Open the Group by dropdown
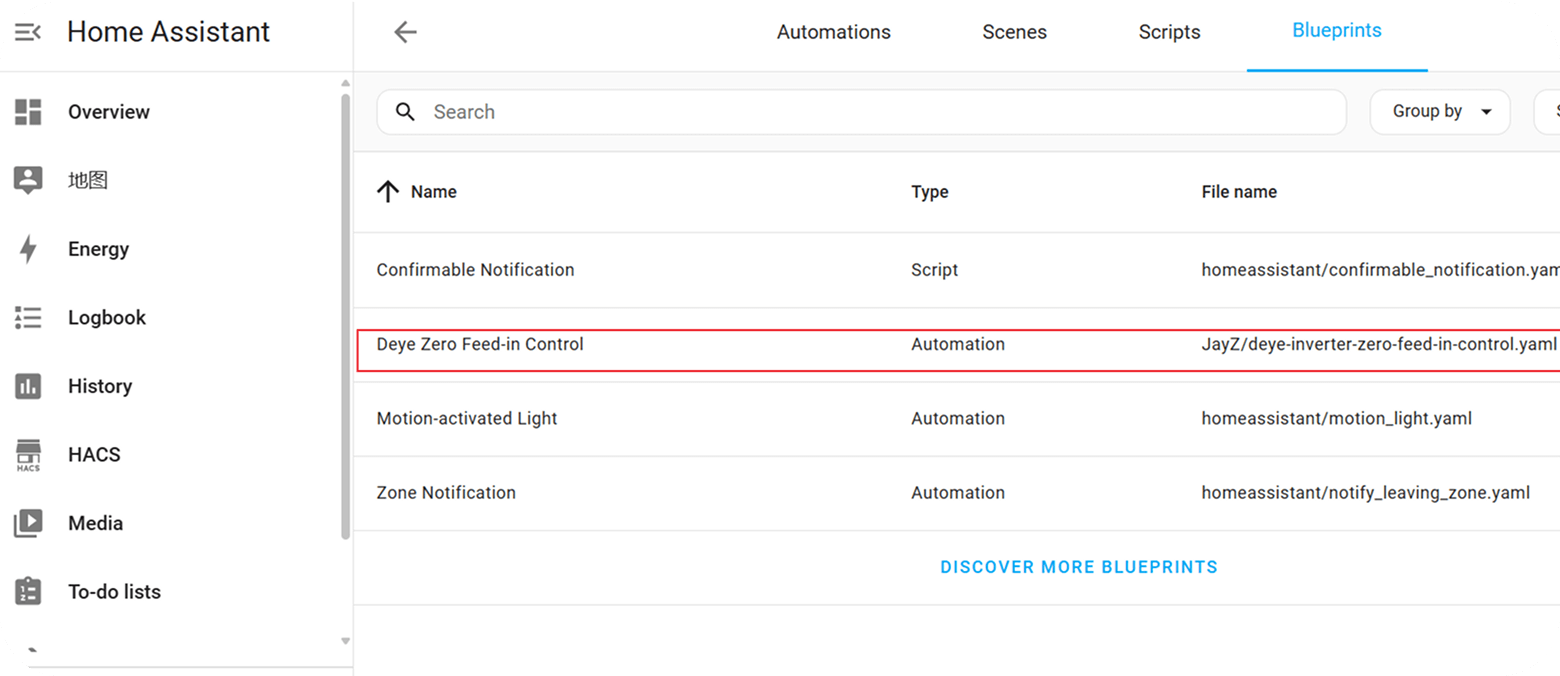This screenshot has width=1560, height=676. point(1440,112)
